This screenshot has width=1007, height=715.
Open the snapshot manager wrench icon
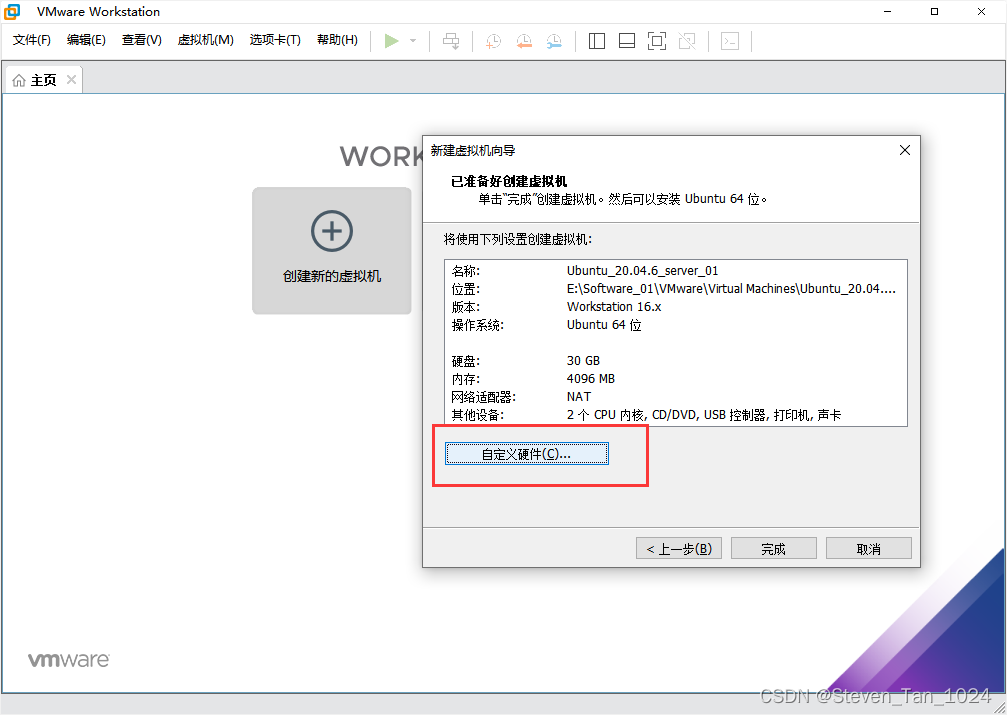pos(554,42)
